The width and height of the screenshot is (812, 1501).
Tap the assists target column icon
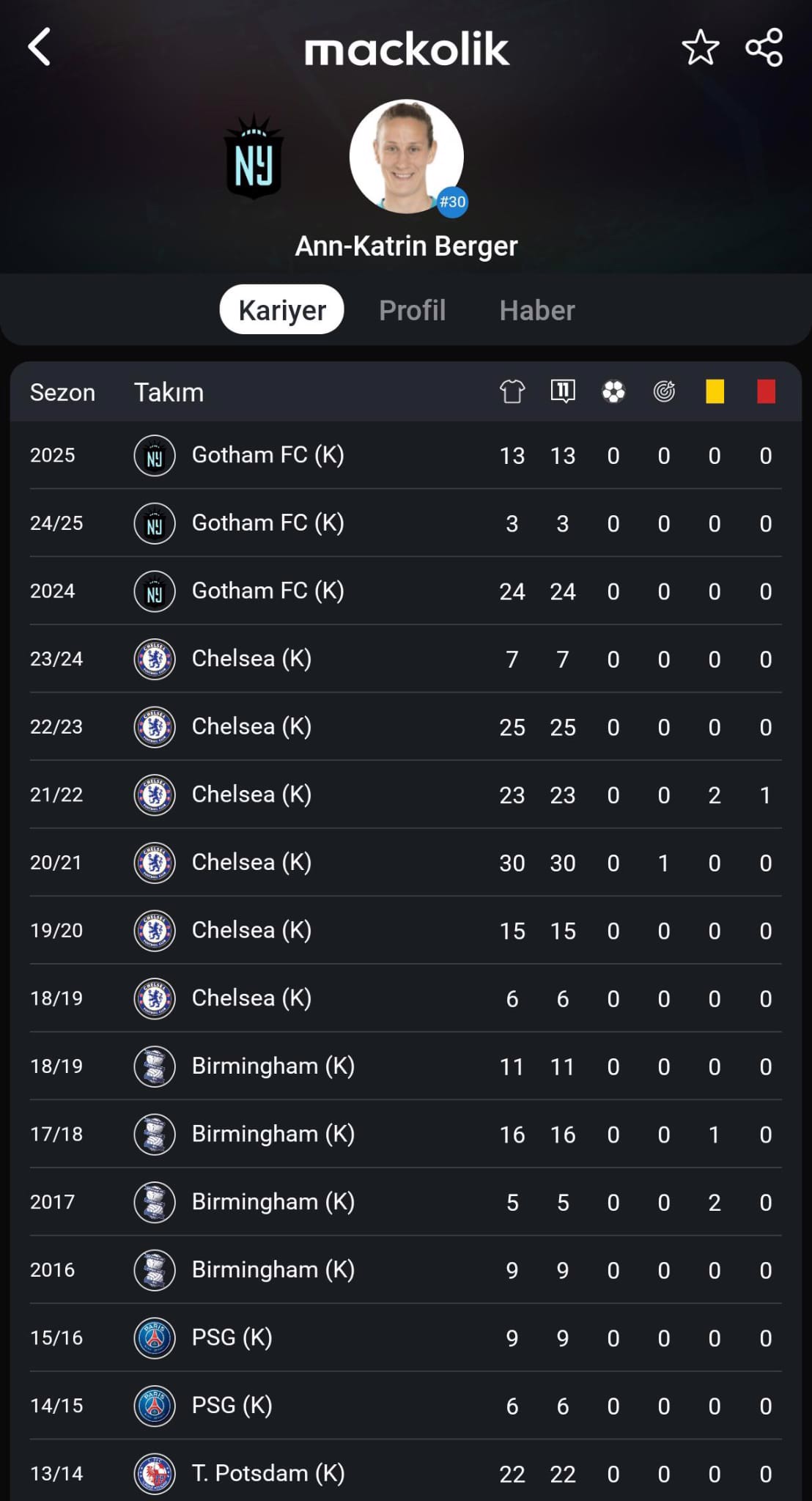click(x=664, y=391)
